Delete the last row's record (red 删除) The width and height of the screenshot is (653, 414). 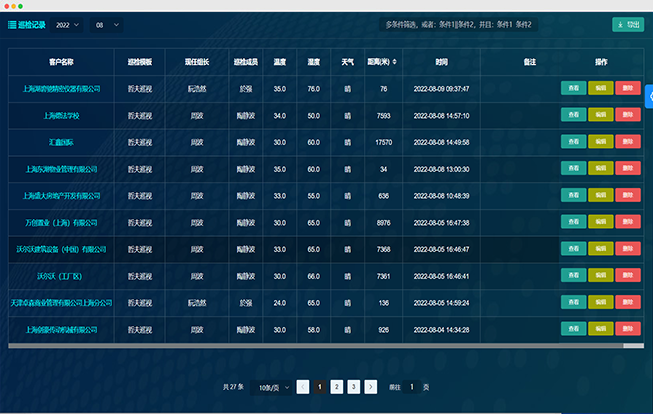[x=628, y=328]
